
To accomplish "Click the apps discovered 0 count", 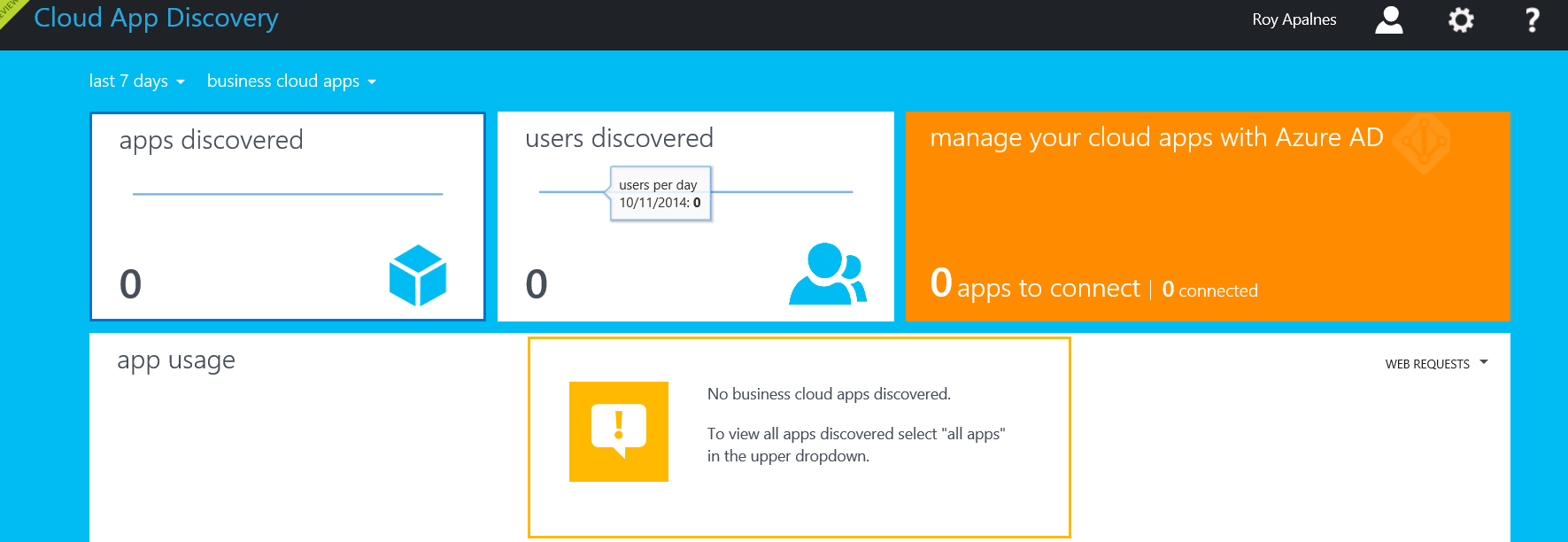I will click(130, 284).
